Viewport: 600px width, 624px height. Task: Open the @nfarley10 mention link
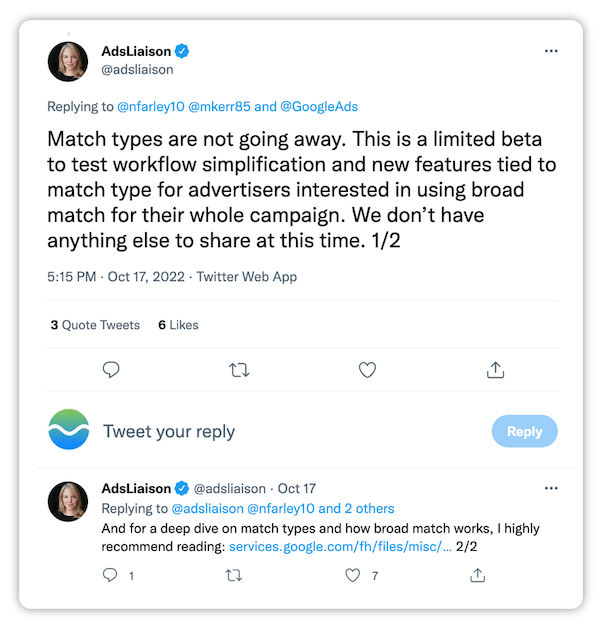[151, 106]
